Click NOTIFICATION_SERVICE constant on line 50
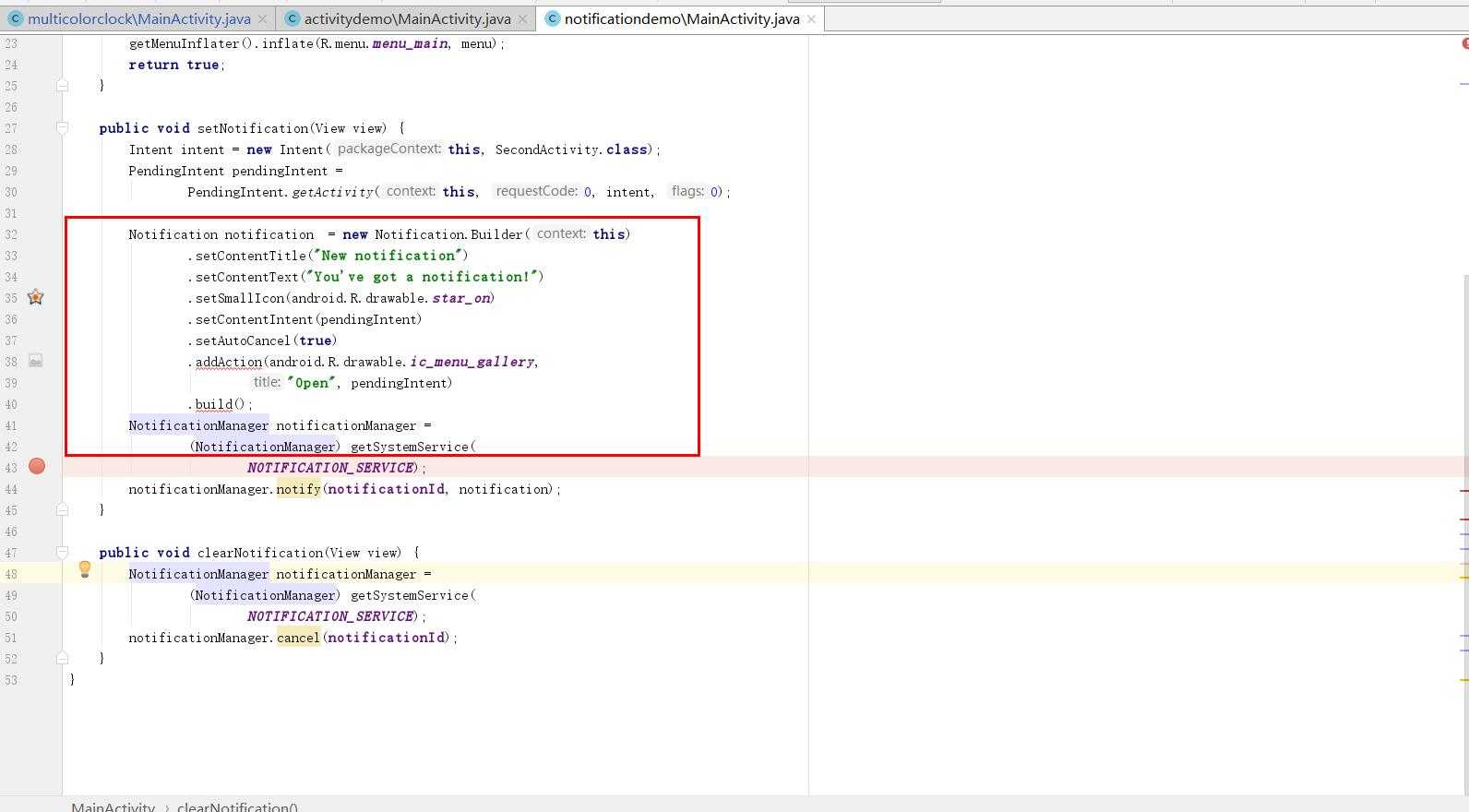Viewport: 1469px width, 812px height. pos(330,616)
